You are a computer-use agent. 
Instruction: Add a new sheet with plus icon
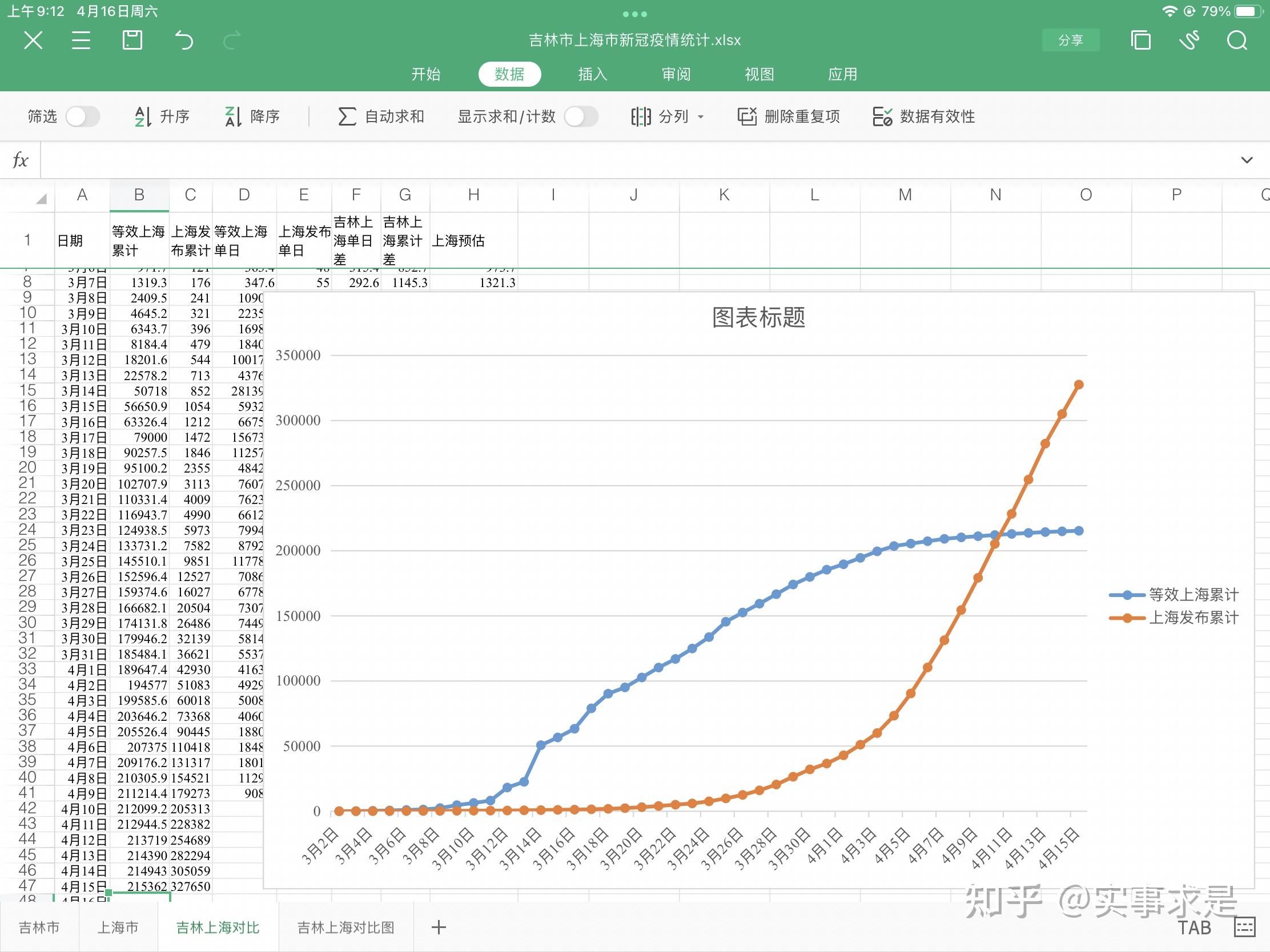[x=439, y=927]
